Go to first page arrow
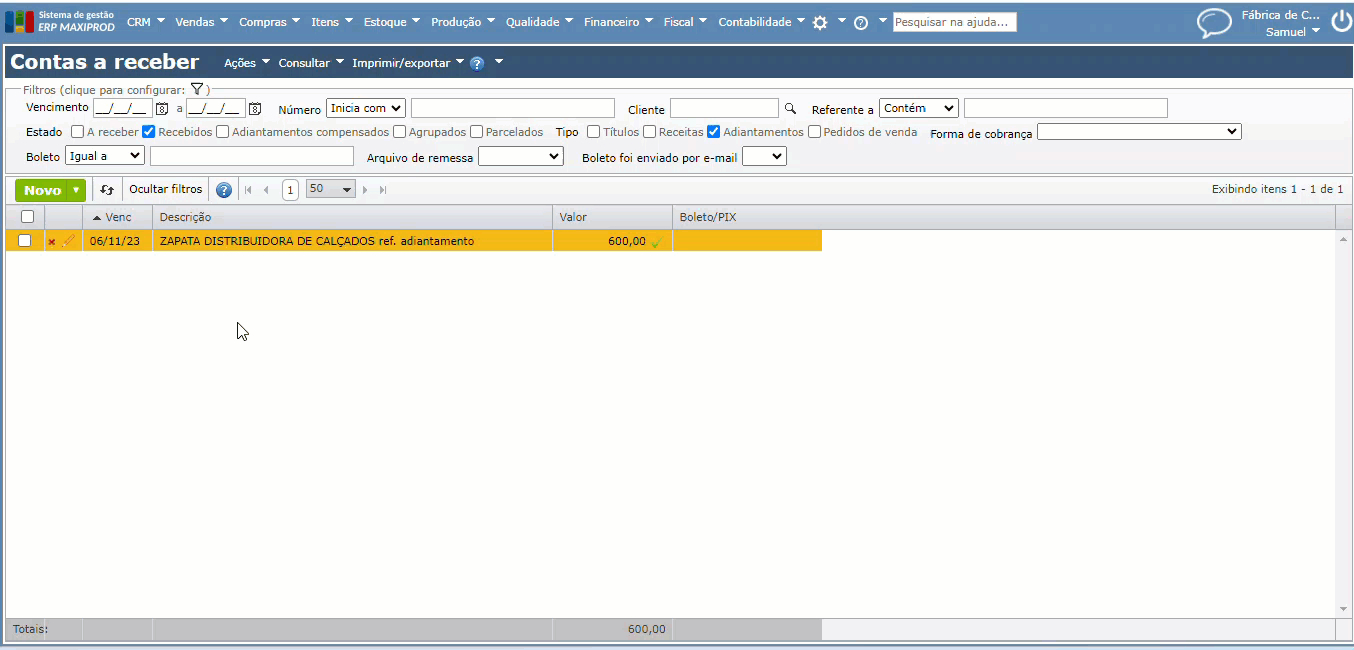1354x650 pixels. coord(248,190)
